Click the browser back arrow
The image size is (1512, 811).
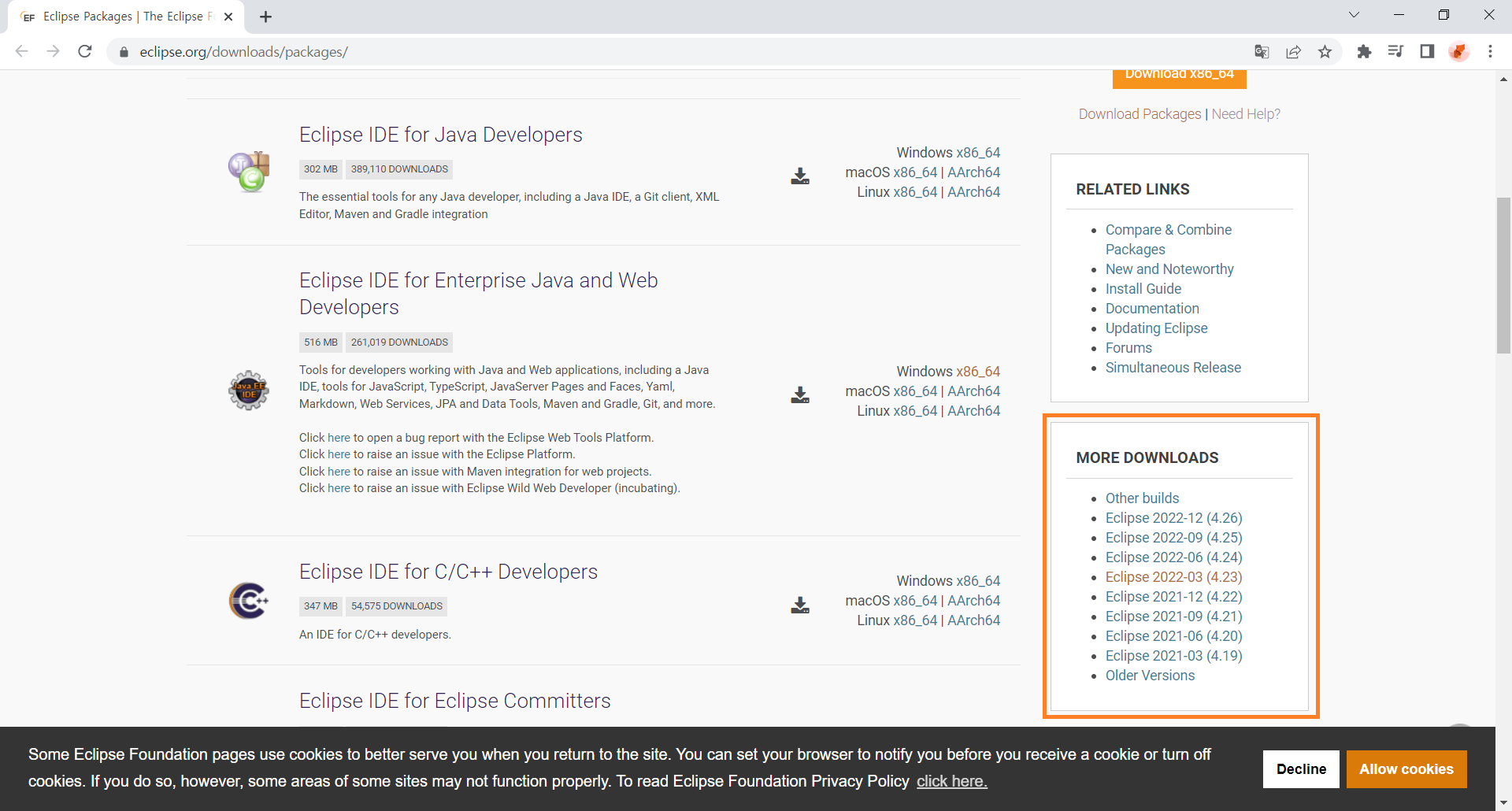click(x=21, y=51)
